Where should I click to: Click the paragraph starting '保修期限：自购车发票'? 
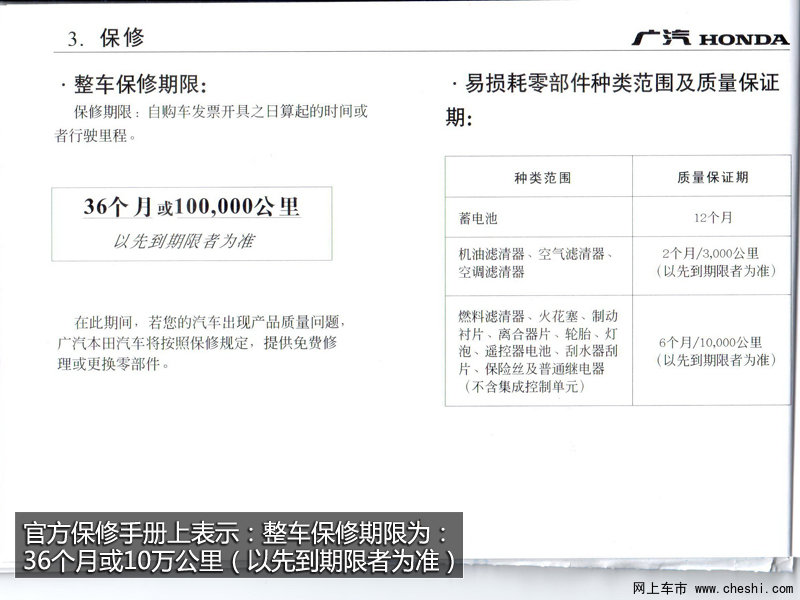point(211,123)
